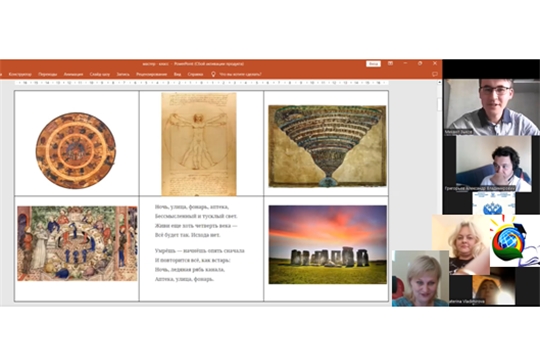Select the dim video tile labeled Vladistova

coord(494,287)
